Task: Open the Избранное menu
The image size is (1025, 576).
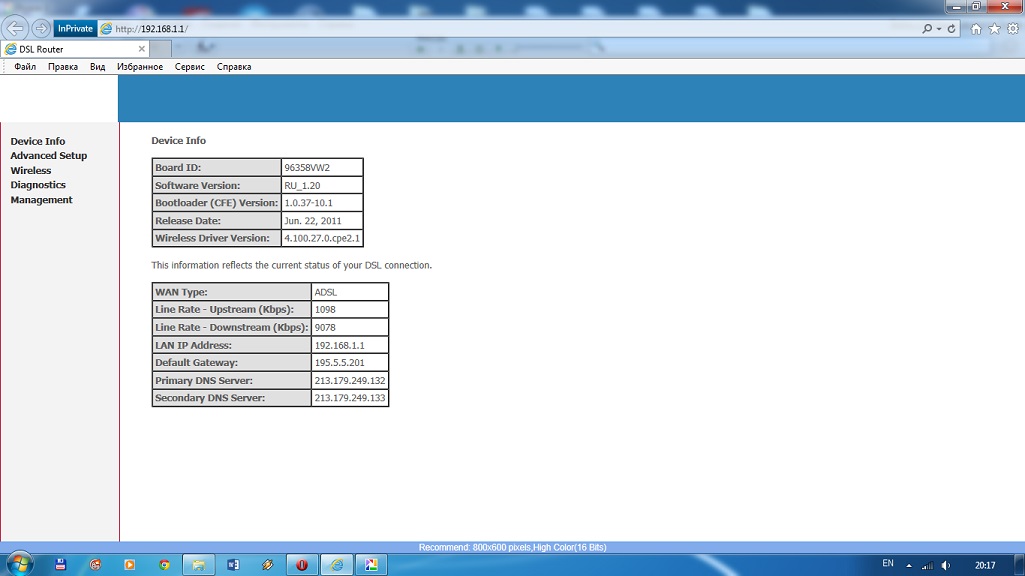Action: point(140,67)
